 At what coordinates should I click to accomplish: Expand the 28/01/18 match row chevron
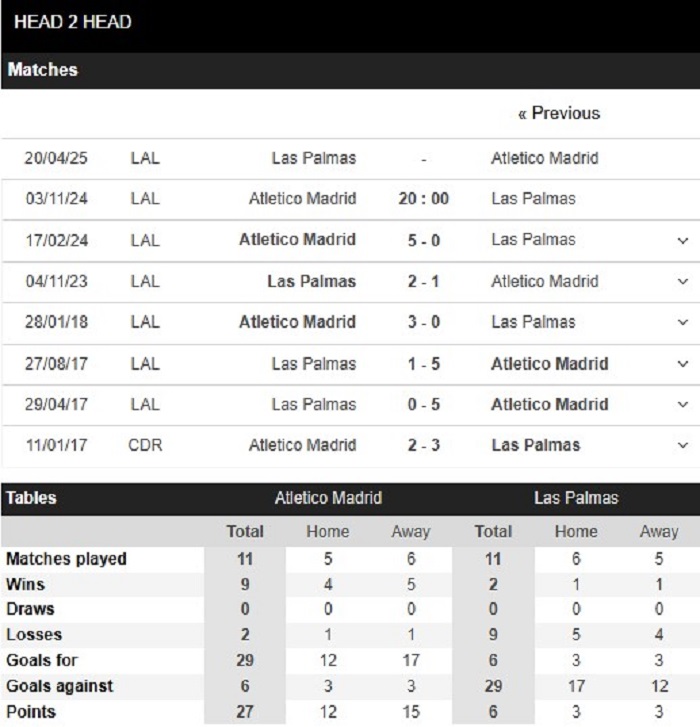(x=682, y=322)
